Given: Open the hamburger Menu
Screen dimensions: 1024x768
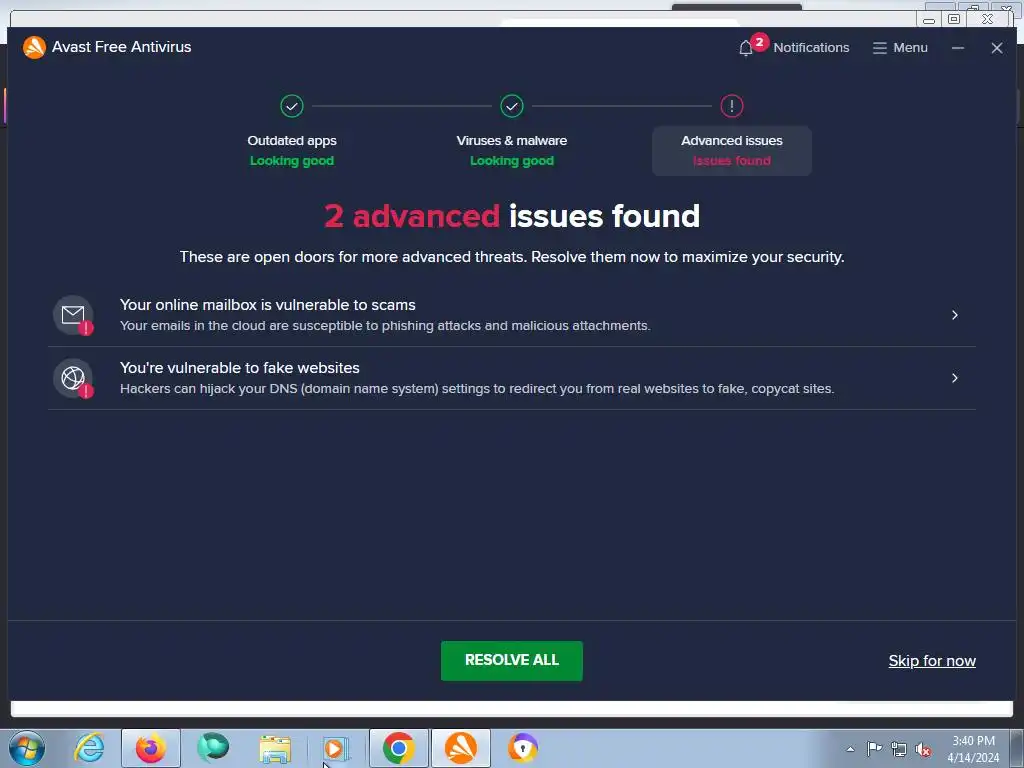Looking at the screenshot, I should pos(900,48).
